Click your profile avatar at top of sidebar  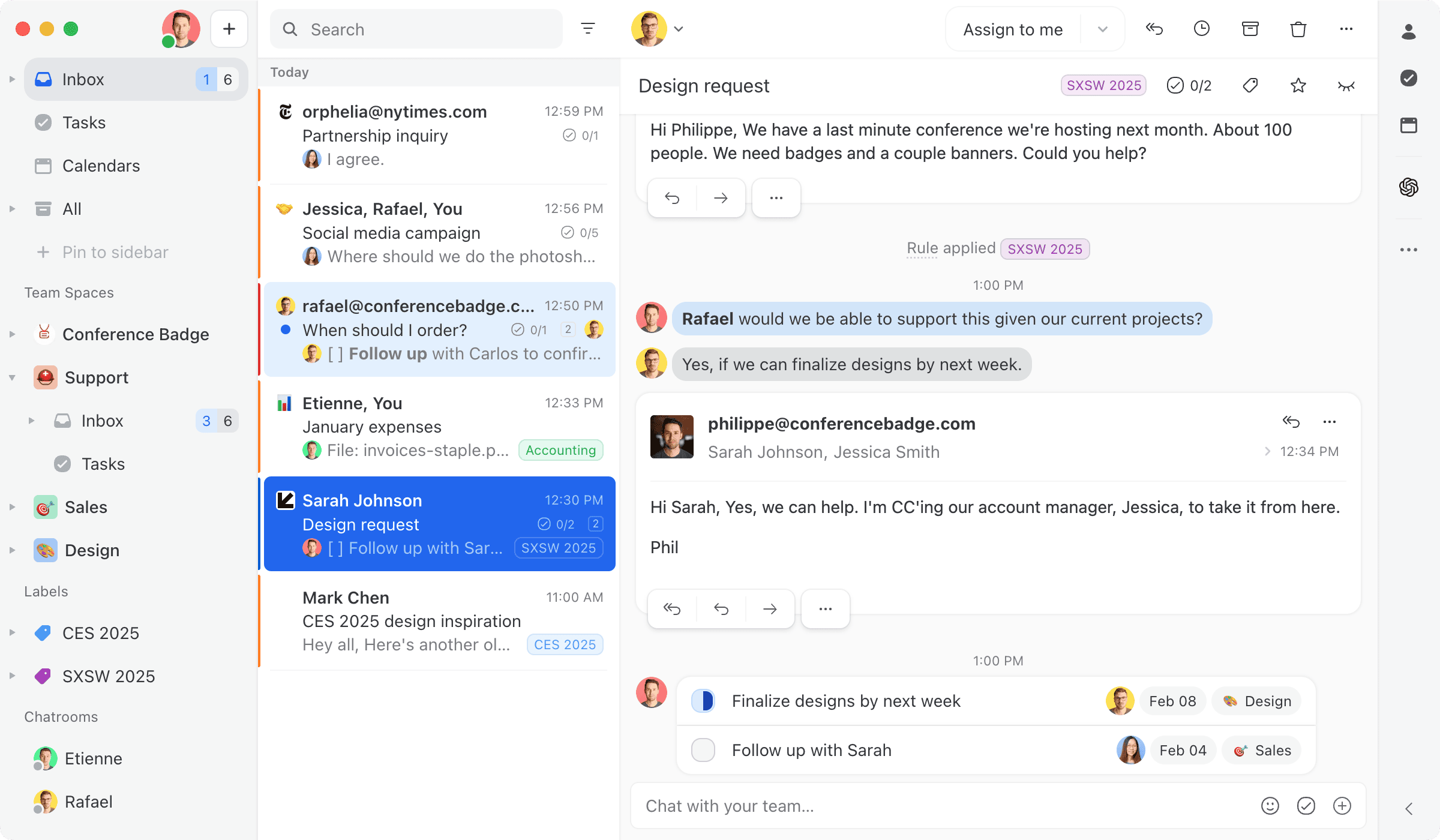pyautogui.click(x=180, y=29)
